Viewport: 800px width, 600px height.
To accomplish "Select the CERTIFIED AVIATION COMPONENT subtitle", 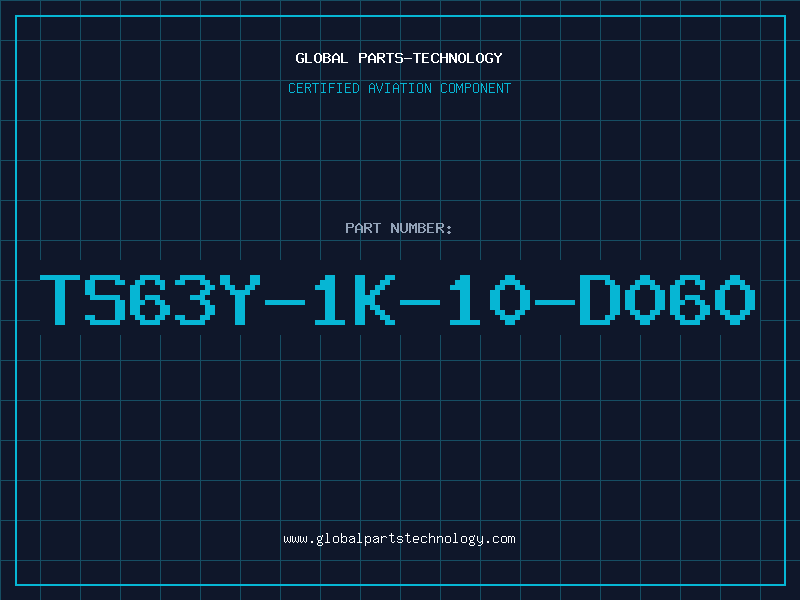I will pos(399,88).
